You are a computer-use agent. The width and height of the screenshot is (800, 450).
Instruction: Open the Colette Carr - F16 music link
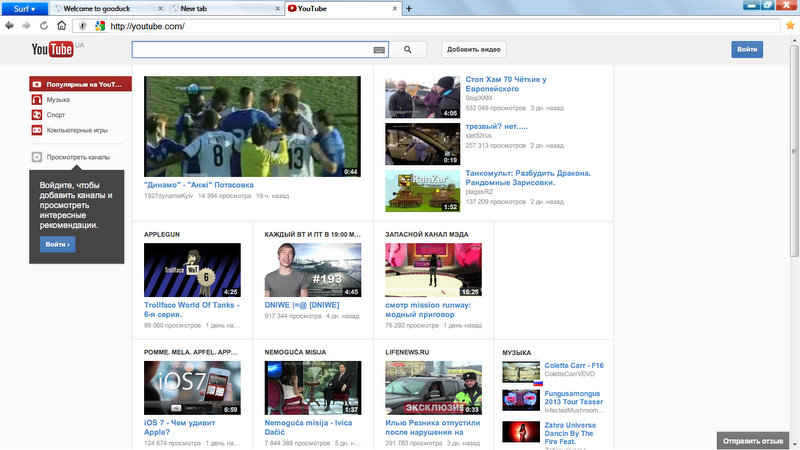pyautogui.click(x=574, y=365)
